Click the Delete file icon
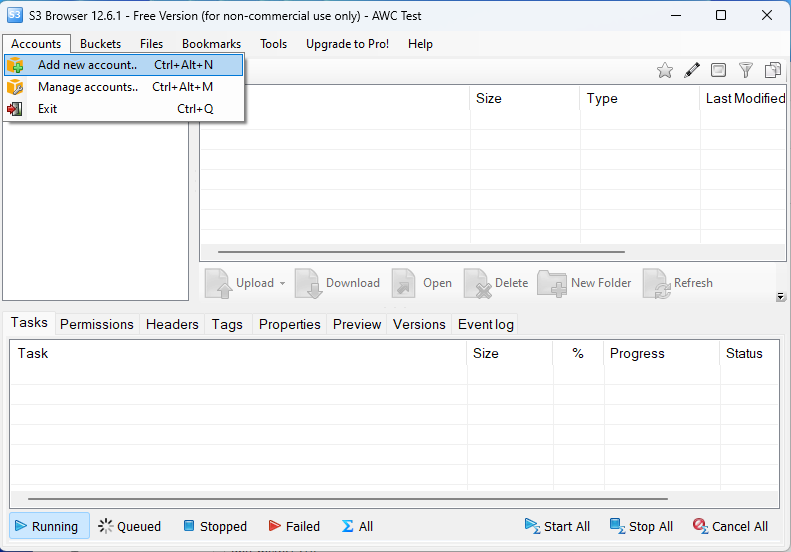Screen dimensions: 791x552 tap(478, 284)
